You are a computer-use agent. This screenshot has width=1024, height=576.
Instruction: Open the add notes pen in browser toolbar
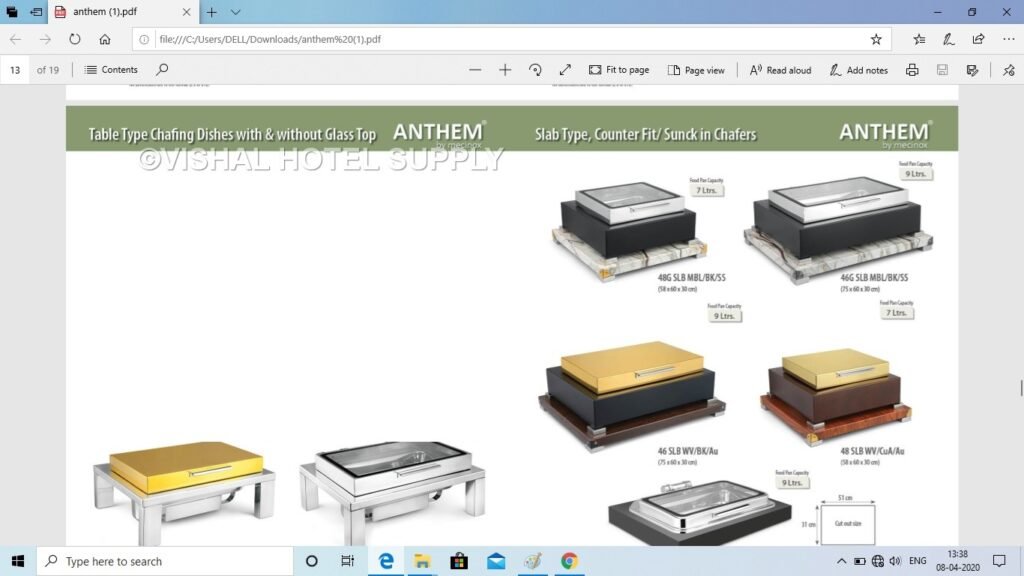[x=949, y=39]
